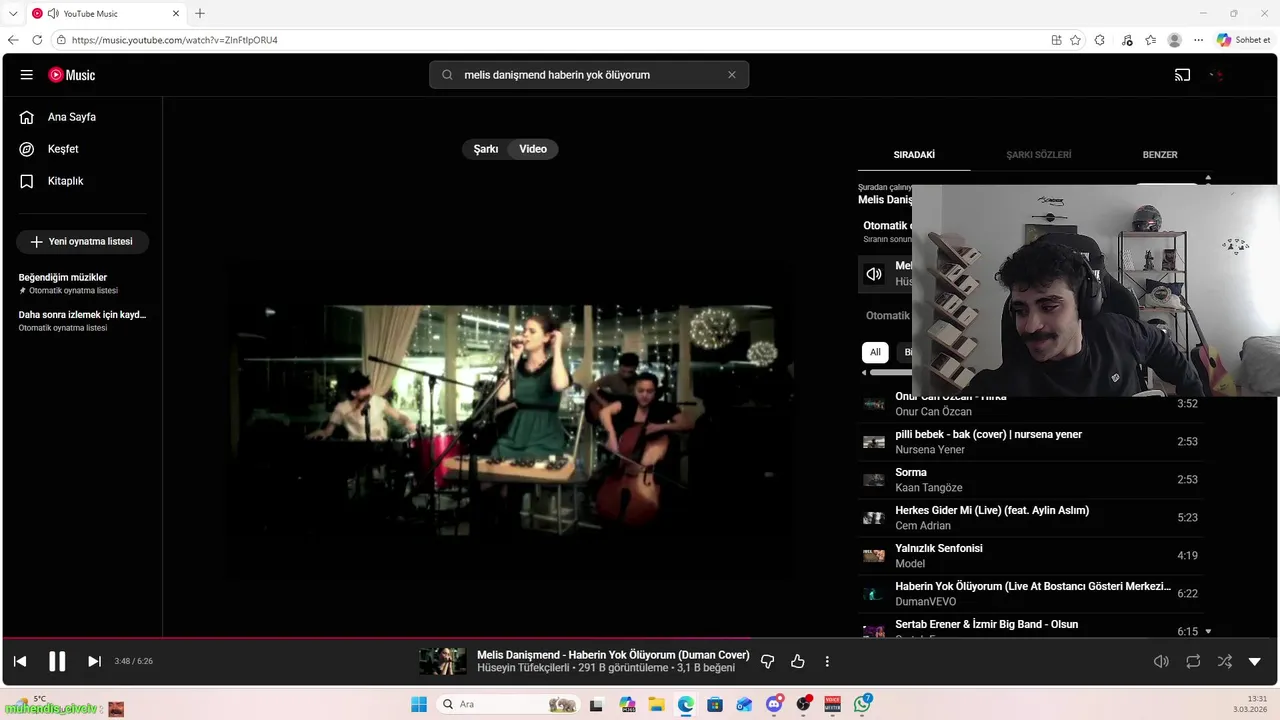
Task: Add this page to favorites star
Action: click(x=1075, y=40)
